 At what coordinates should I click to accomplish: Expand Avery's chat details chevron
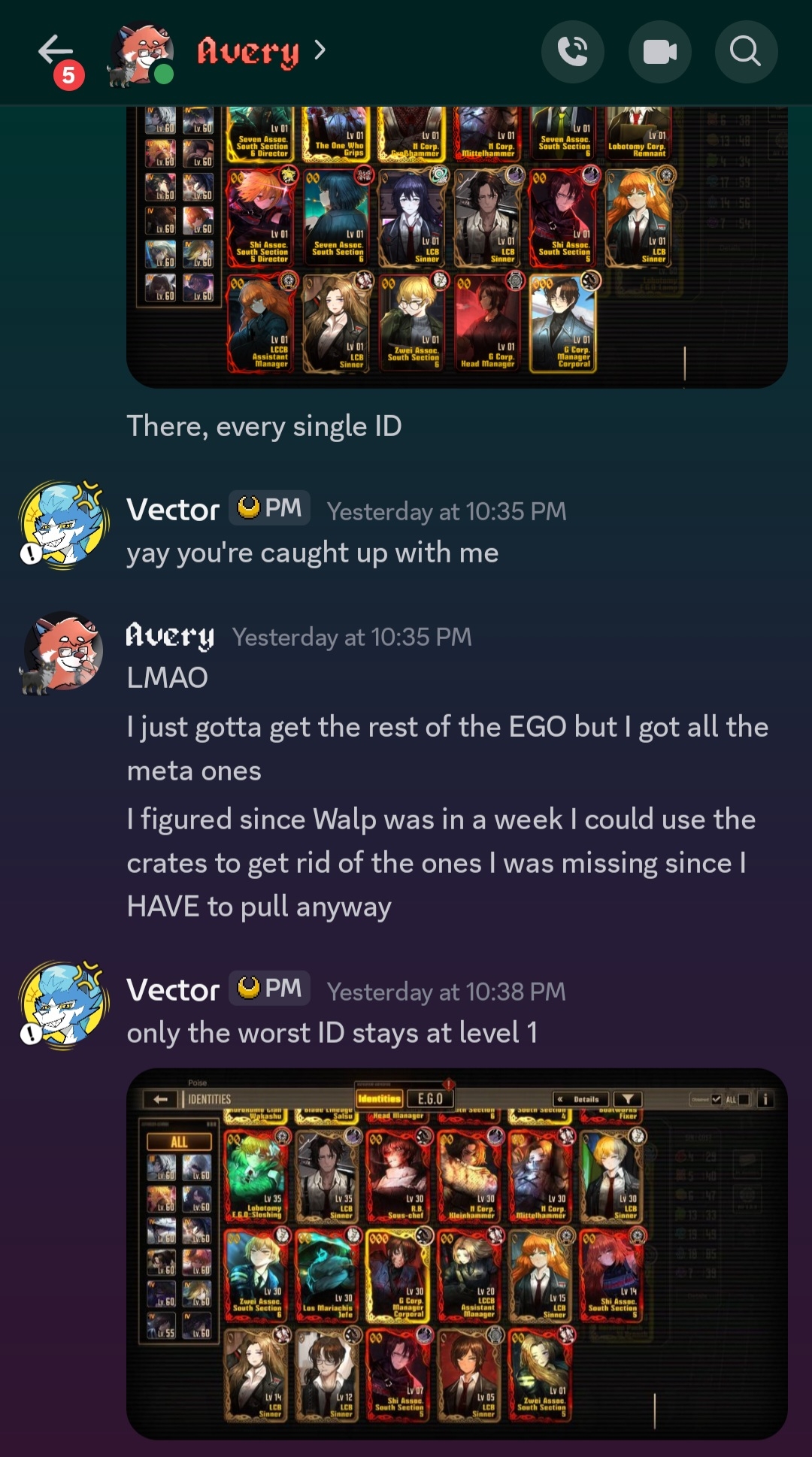click(320, 50)
